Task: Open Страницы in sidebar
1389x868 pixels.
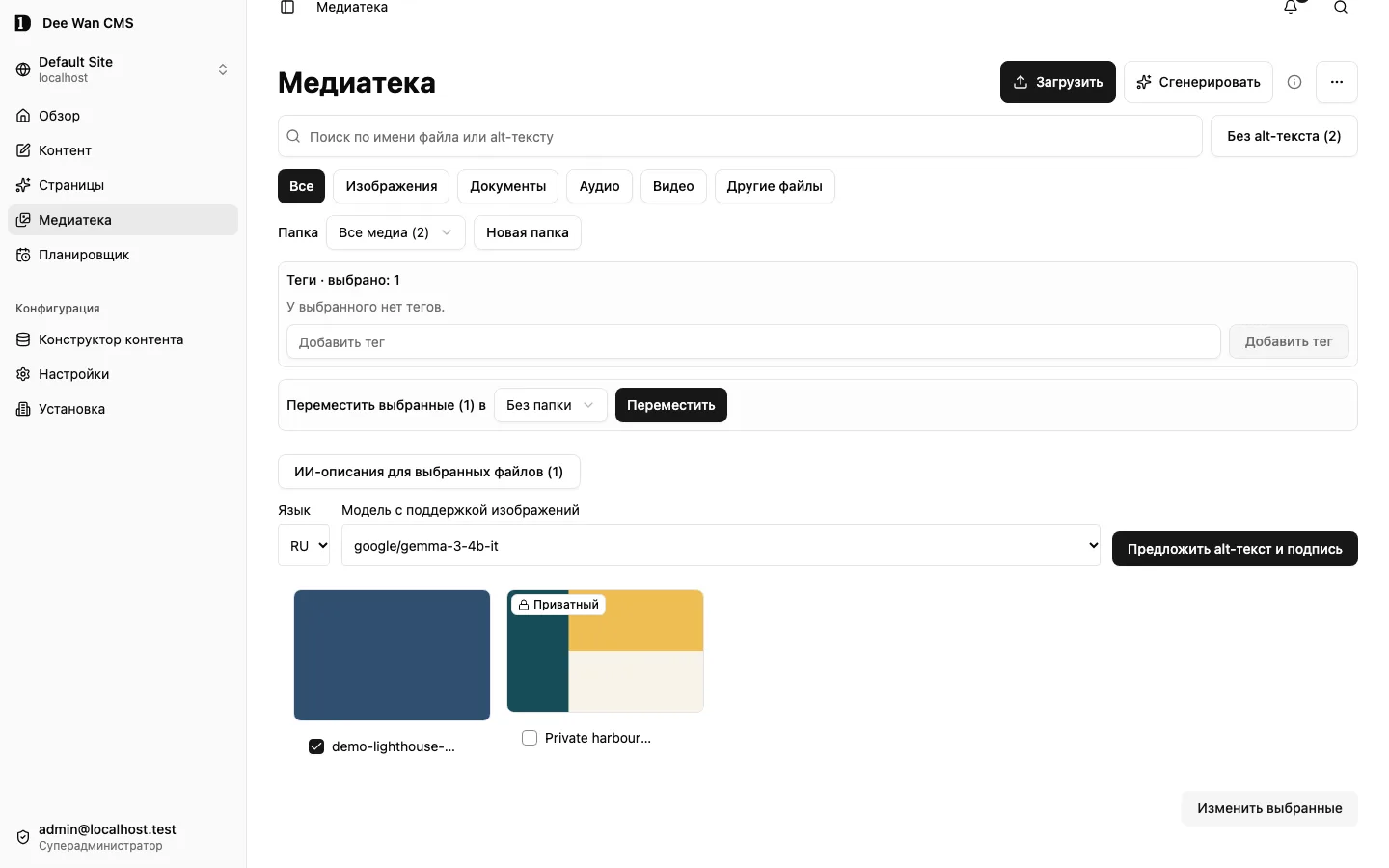Action: (x=123, y=185)
